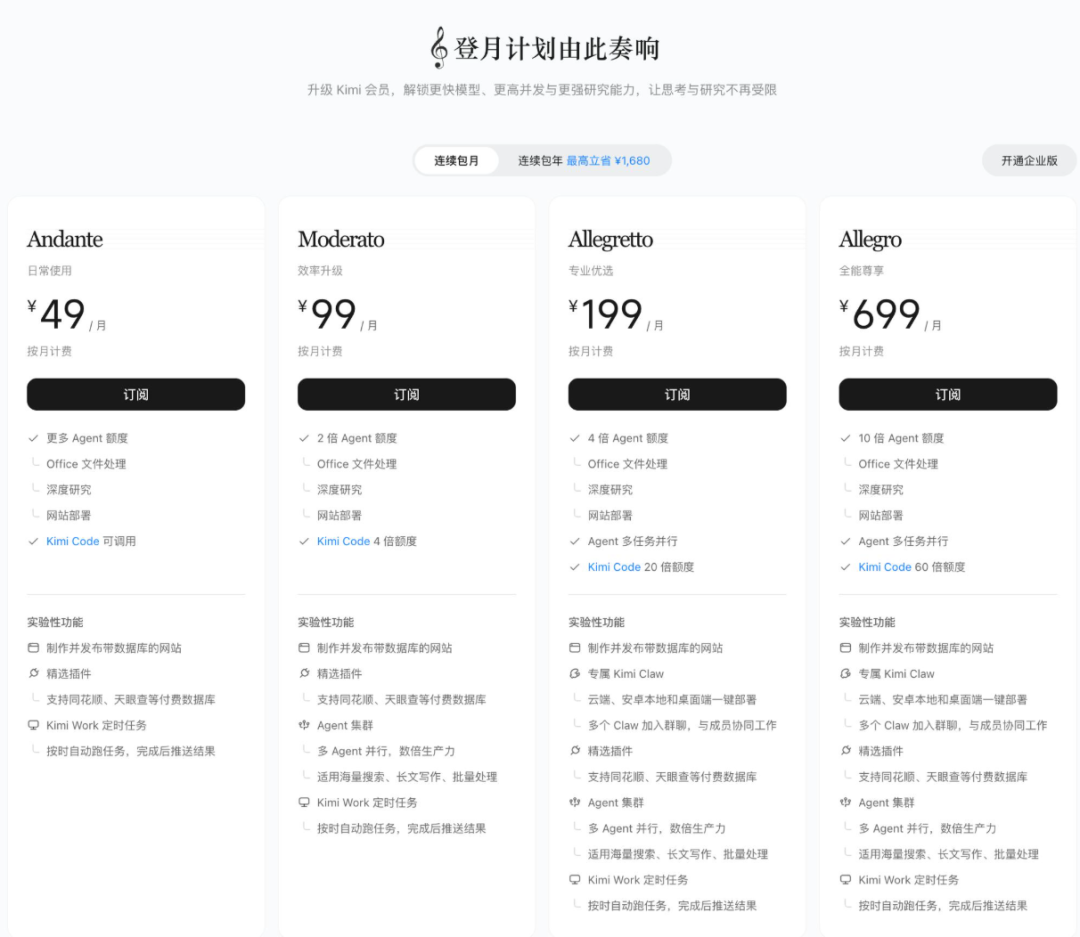Viewport: 1080px width, 937px height.
Task: Click 网站部署 in Allegro card
Action: (x=880, y=515)
